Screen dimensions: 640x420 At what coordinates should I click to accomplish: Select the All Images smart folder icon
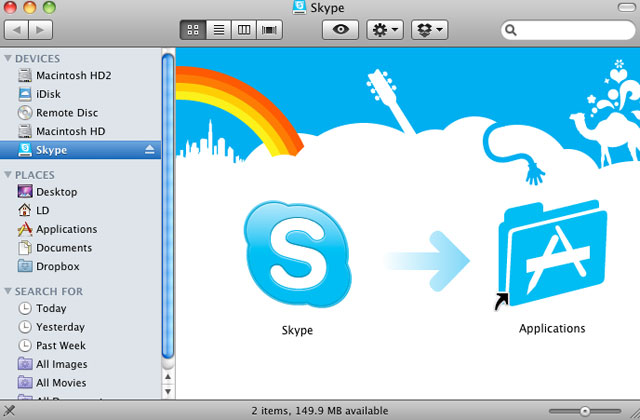[x=25, y=364]
